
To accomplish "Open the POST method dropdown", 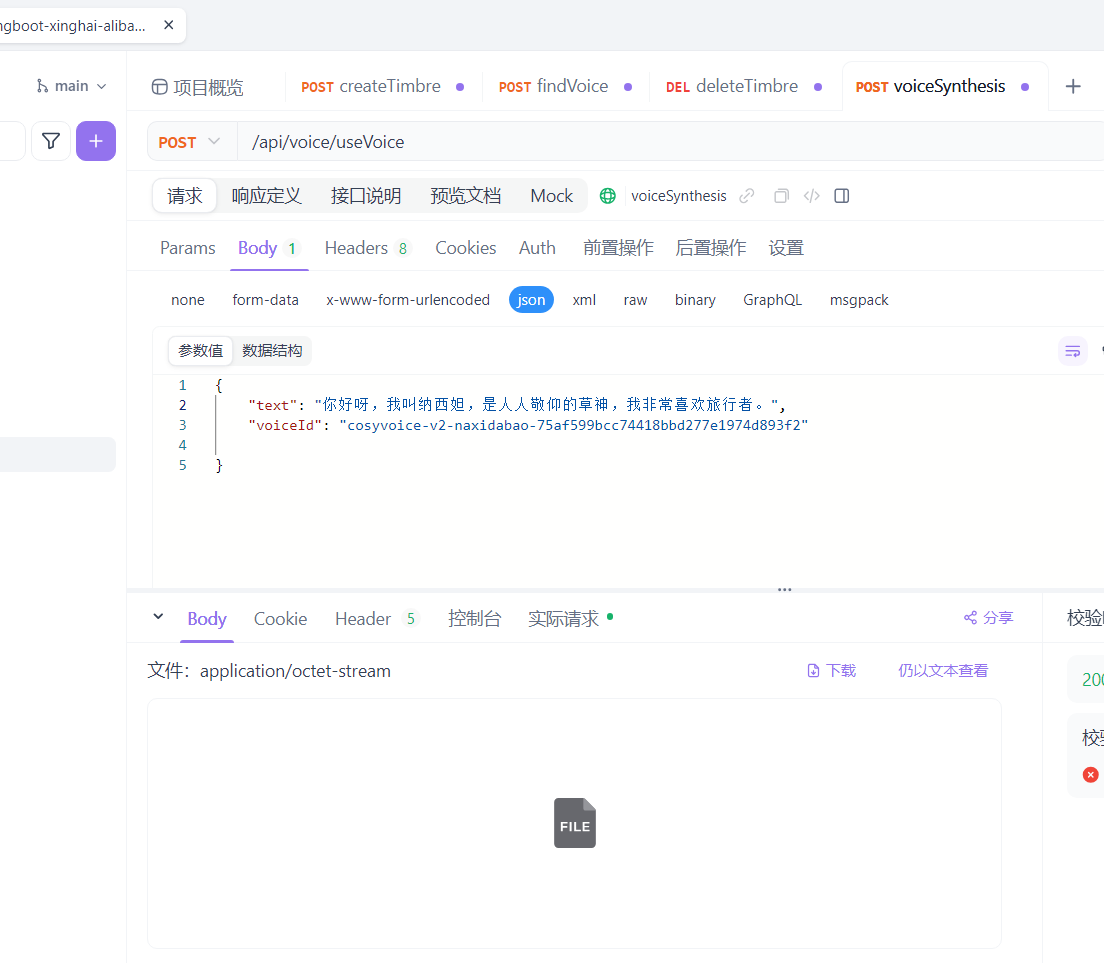I will (191, 141).
